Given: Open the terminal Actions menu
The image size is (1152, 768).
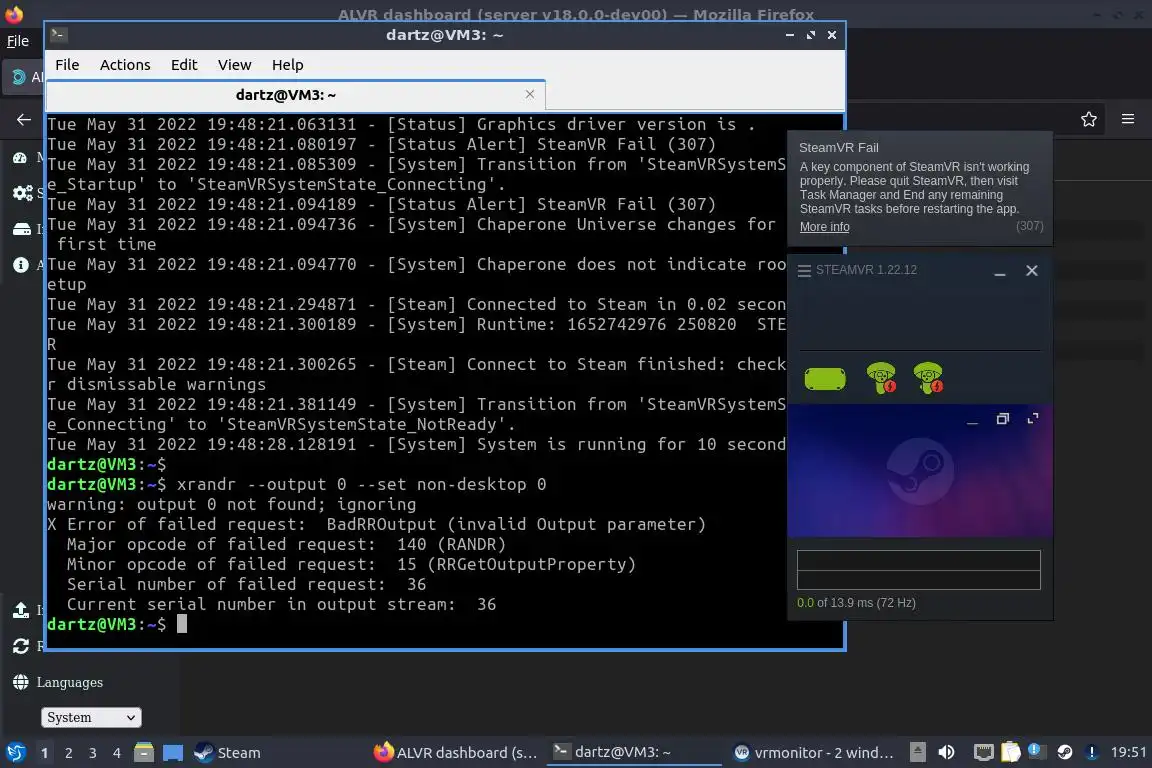Looking at the screenshot, I should (x=125, y=65).
